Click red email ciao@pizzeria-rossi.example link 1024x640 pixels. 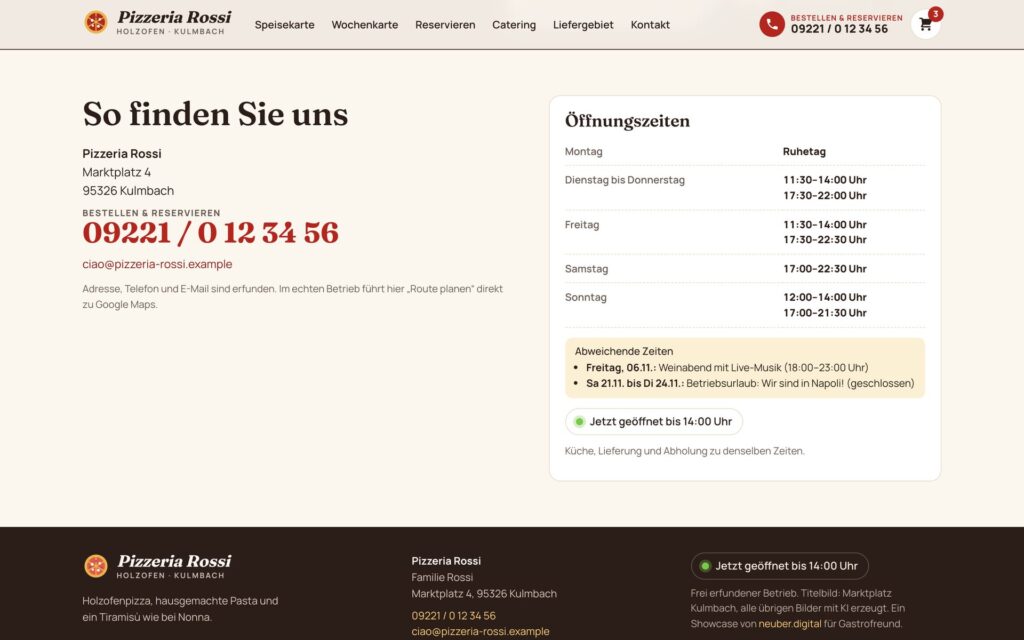point(157,264)
